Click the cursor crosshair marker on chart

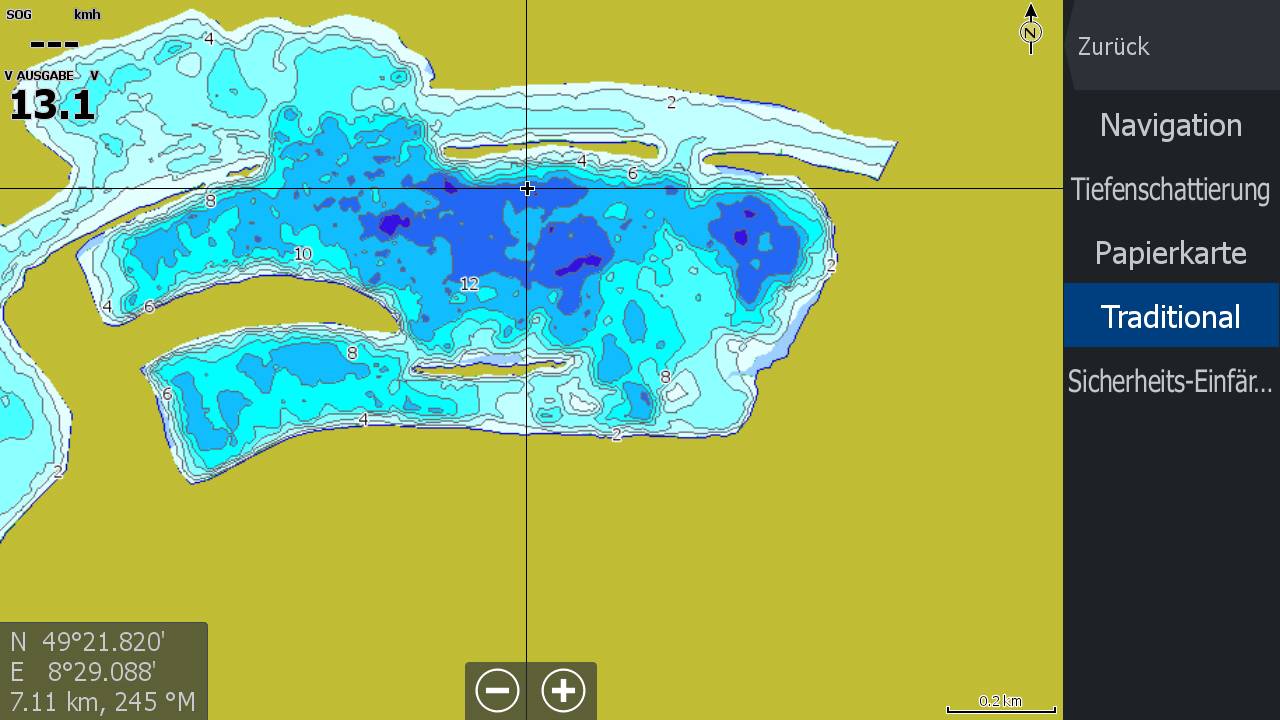click(527, 188)
